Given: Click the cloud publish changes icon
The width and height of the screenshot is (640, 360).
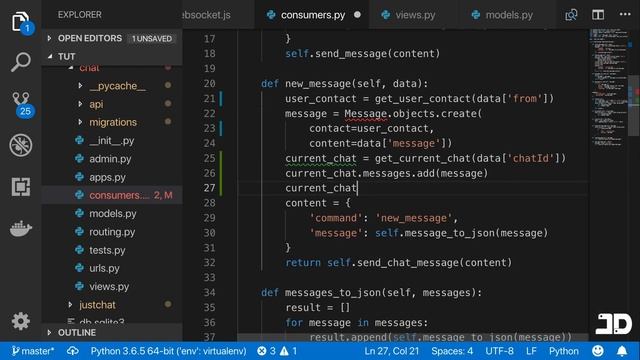Looking at the screenshot, I should (x=73, y=351).
